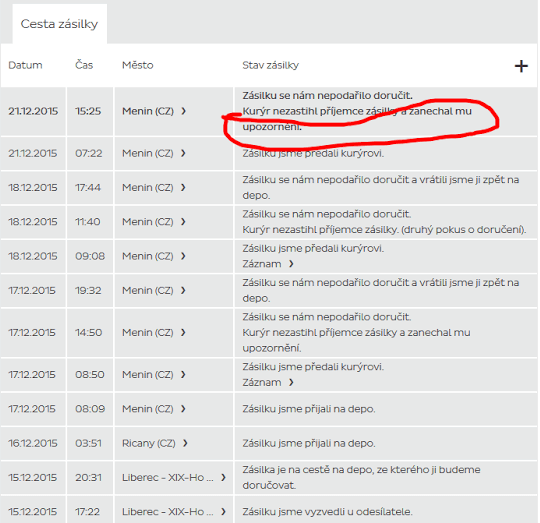Expand Liberec - XIX-Ho entry at 17:22
540x523 pixels.
click(224, 512)
